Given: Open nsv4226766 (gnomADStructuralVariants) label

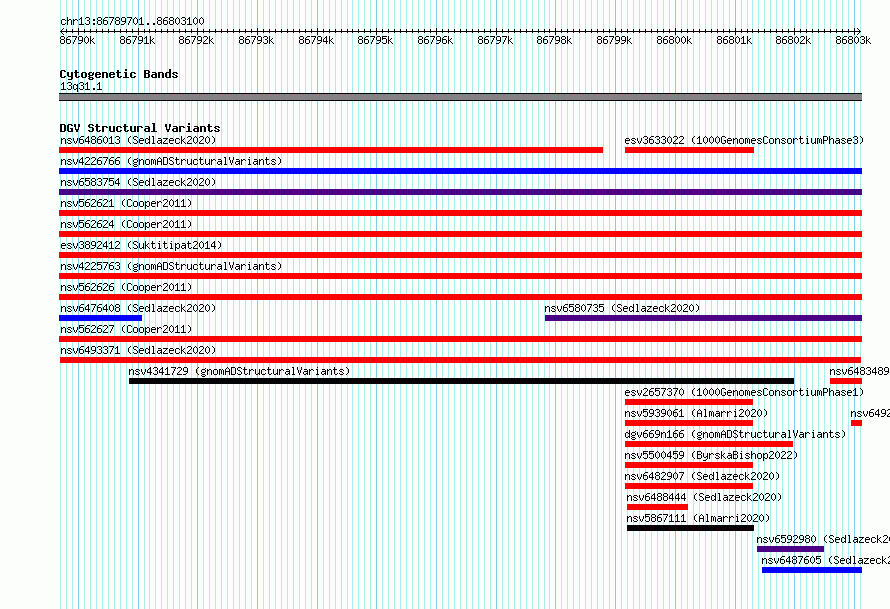Looking at the screenshot, I should 171,161.
